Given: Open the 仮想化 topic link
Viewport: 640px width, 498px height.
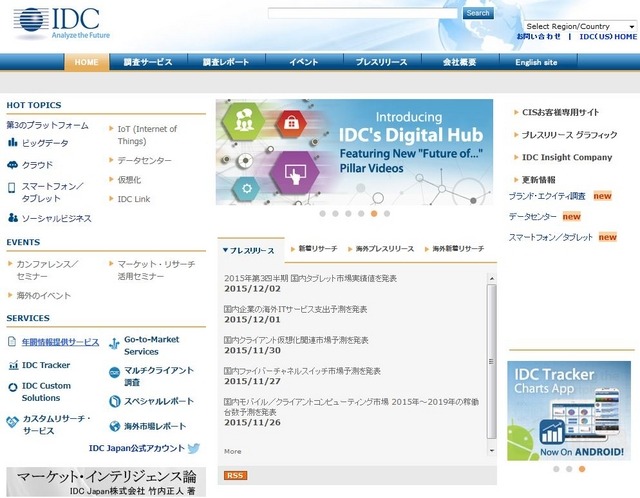Looking at the screenshot, I should [x=129, y=180].
